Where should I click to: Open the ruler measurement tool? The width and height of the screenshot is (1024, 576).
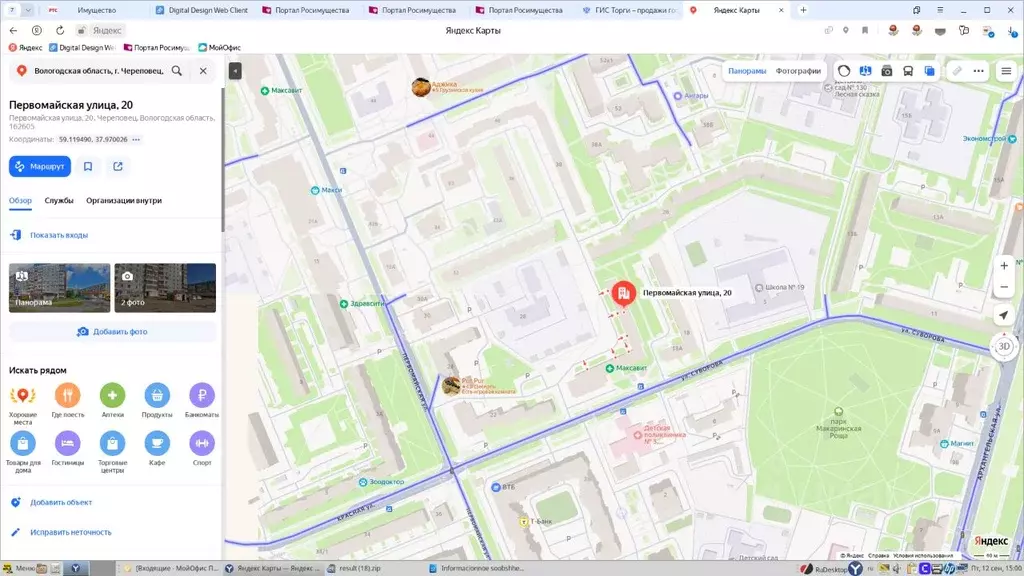[x=957, y=71]
